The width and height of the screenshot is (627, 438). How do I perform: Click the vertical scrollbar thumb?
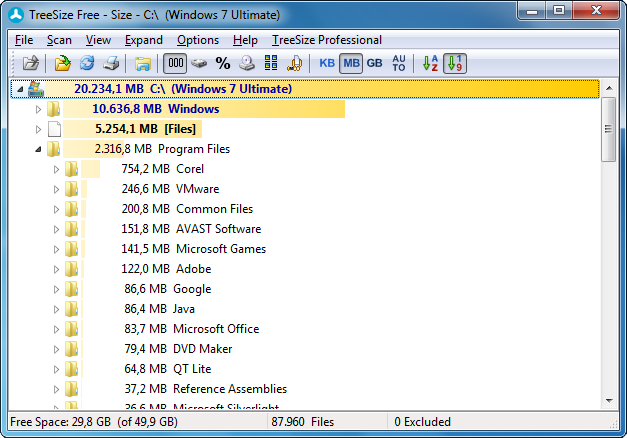[x=609, y=129]
